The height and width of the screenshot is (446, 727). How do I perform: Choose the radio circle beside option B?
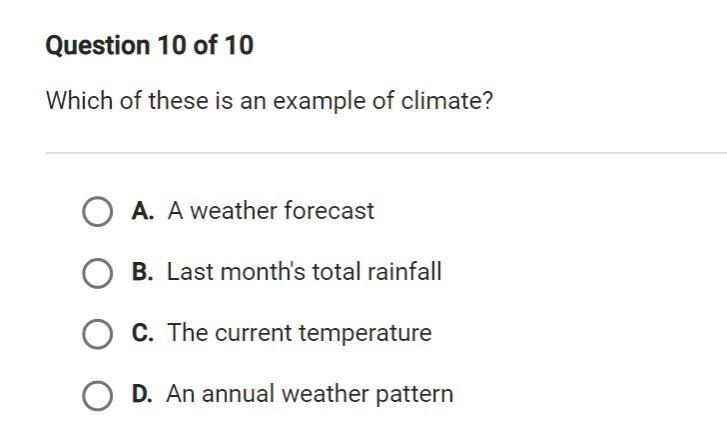(97, 273)
